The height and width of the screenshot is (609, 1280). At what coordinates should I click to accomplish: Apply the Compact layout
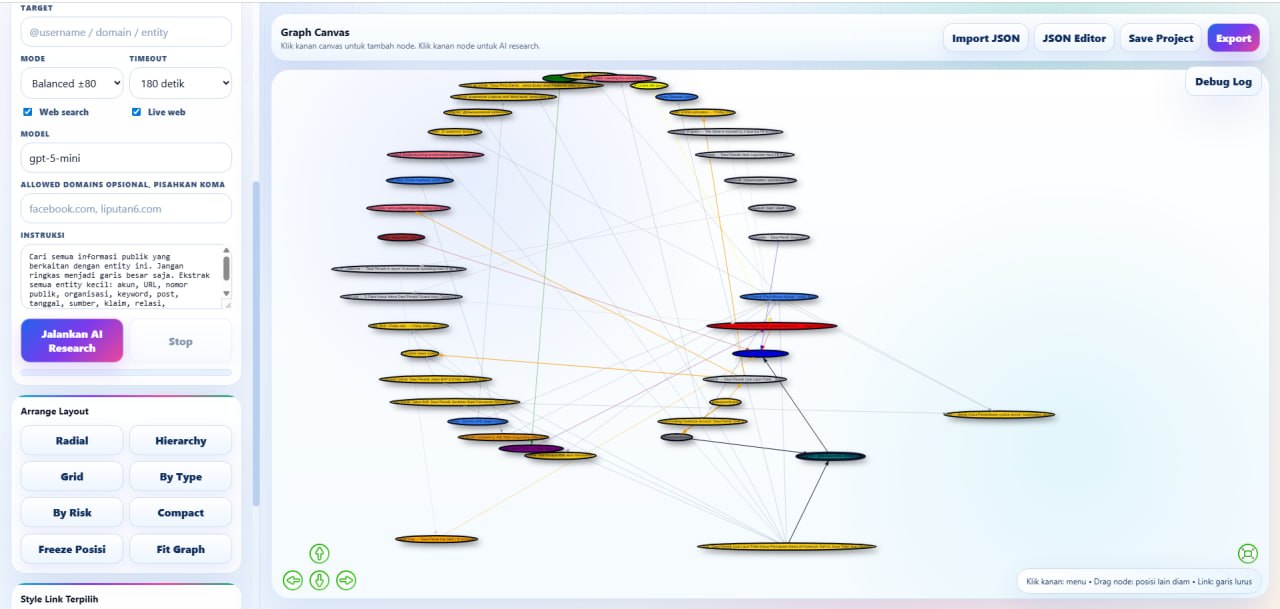[x=180, y=512]
